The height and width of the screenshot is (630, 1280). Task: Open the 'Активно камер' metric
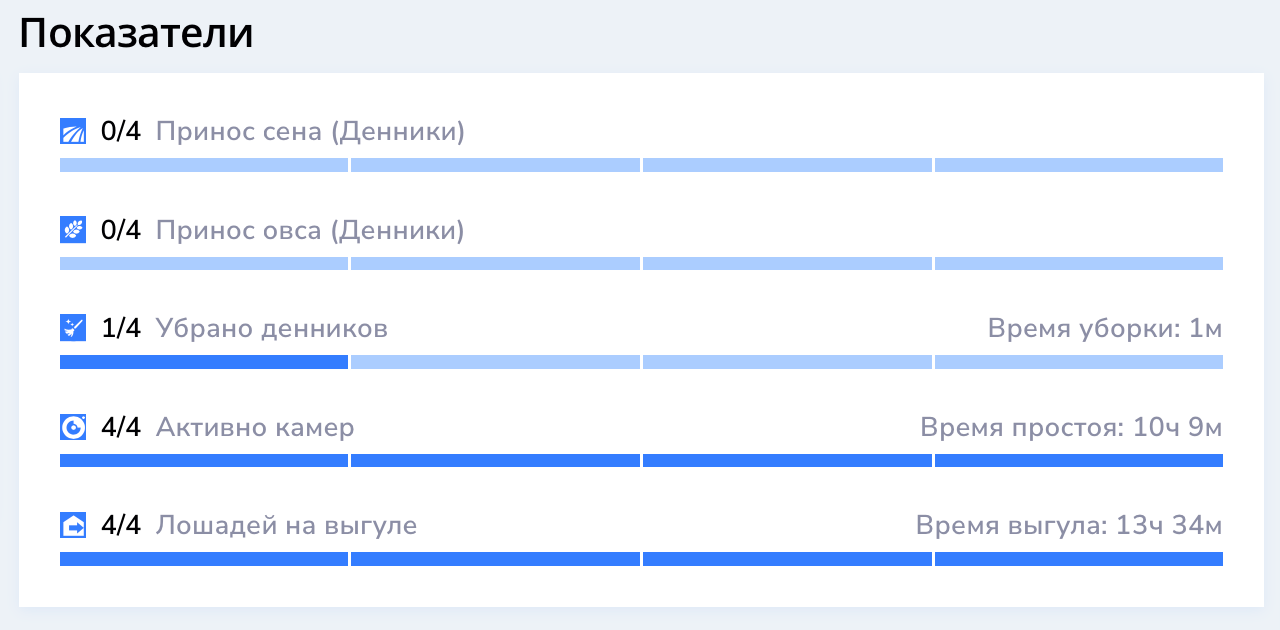point(255,427)
